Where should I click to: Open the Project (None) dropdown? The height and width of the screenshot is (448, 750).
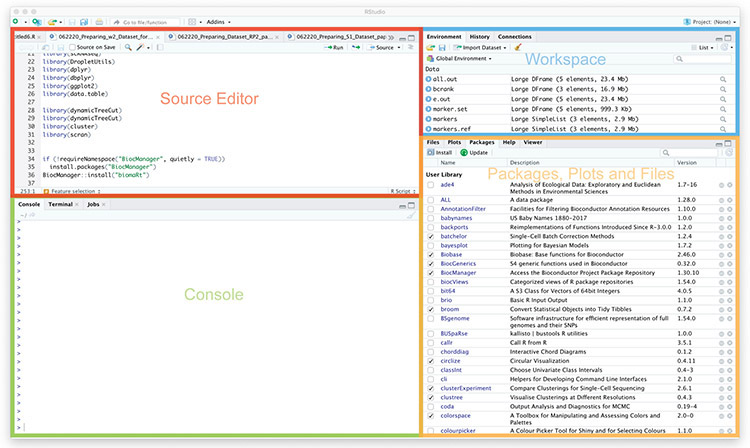[x=710, y=22]
